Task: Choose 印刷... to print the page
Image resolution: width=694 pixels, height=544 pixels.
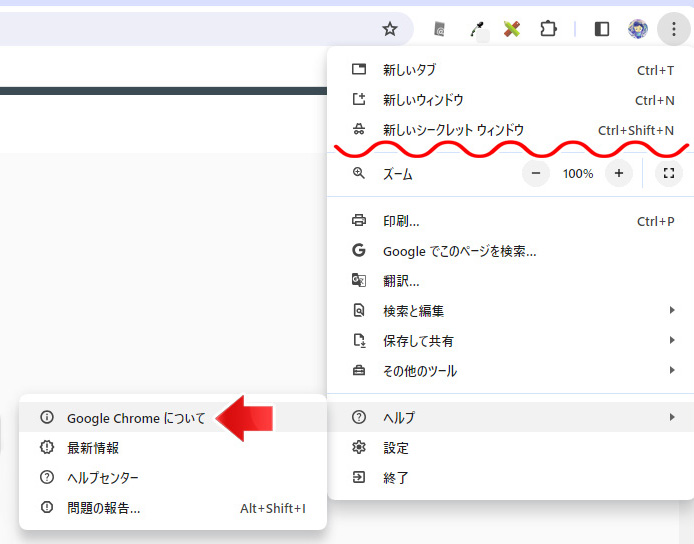Action: pyautogui.click(x=511, y=221)
